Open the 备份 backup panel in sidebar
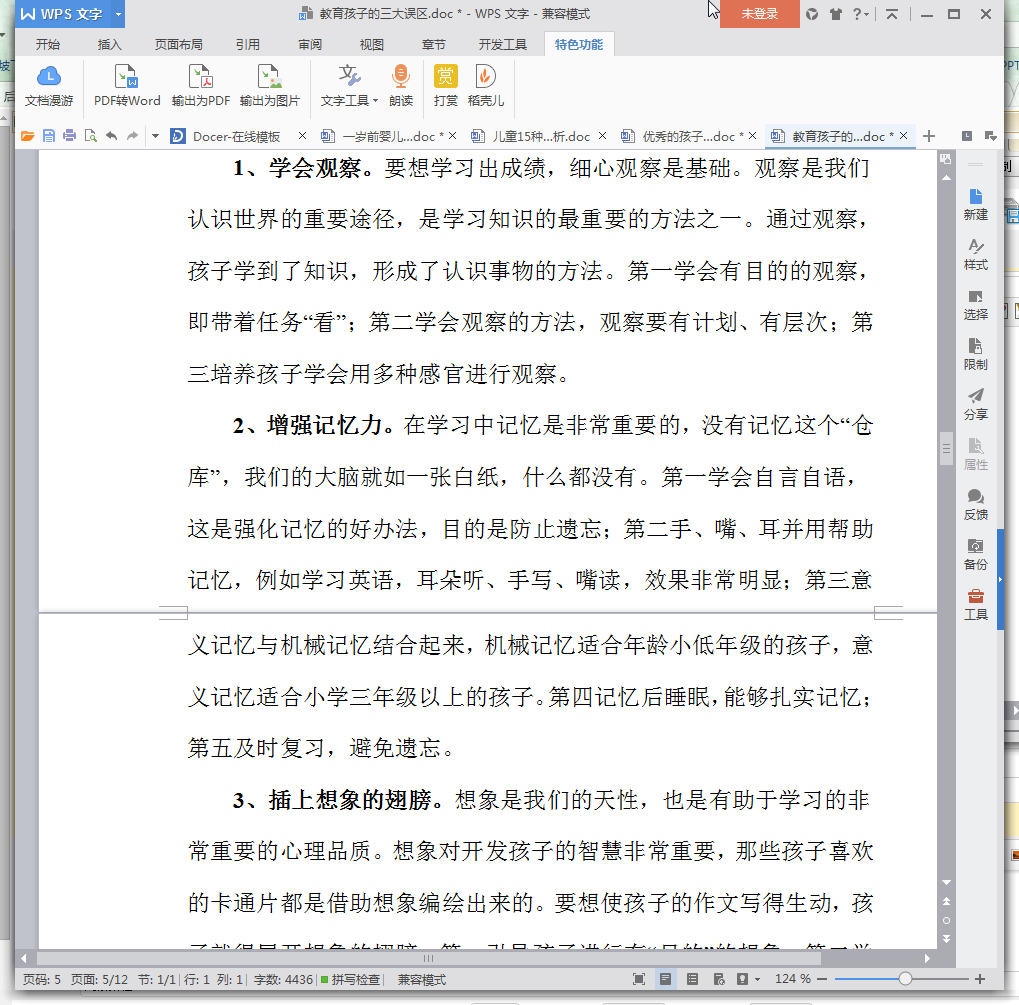Image resolution: width=1019 pixels, height=1005 pixels. (x=975, y=553)
